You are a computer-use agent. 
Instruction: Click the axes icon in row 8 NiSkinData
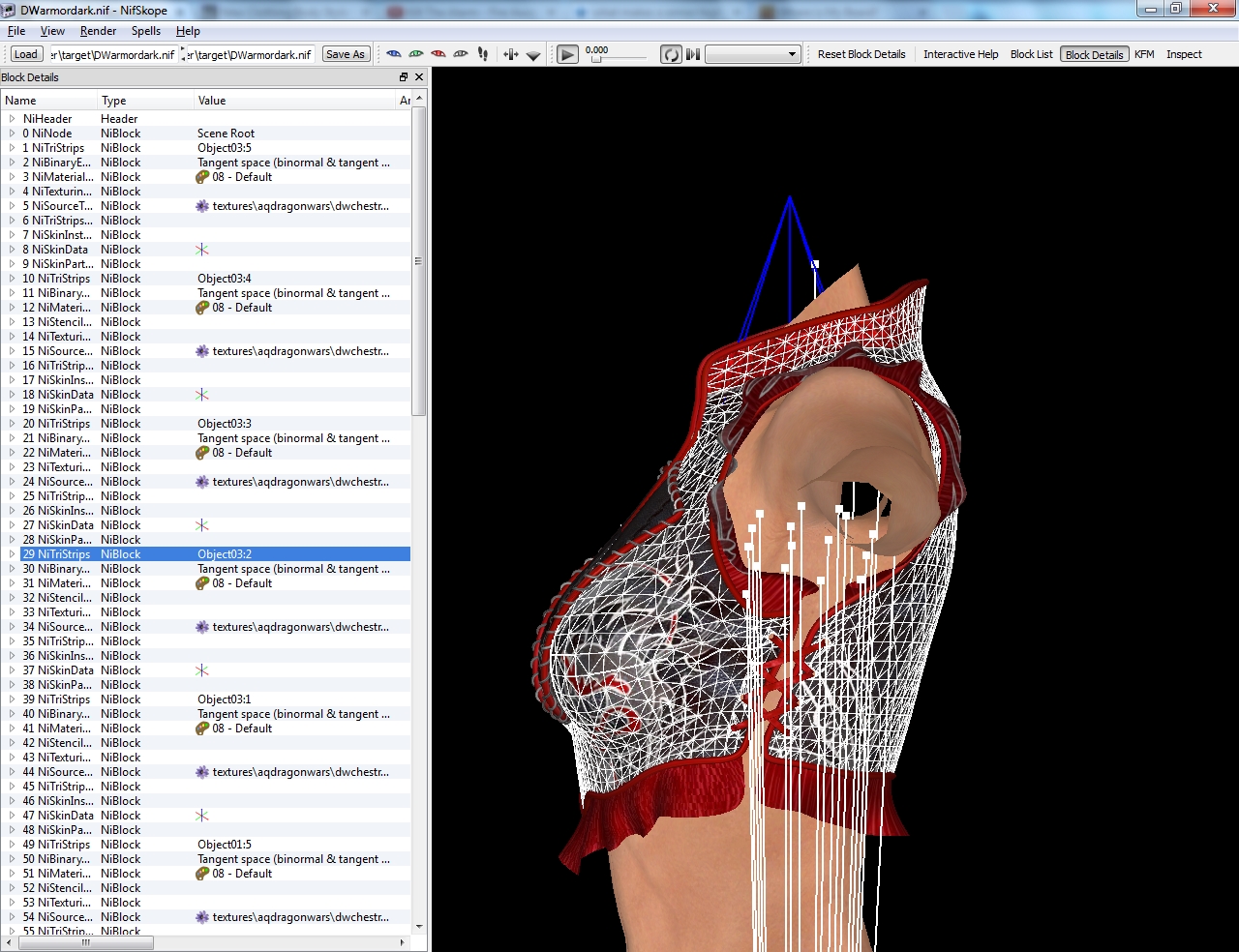tap(202, 250)
